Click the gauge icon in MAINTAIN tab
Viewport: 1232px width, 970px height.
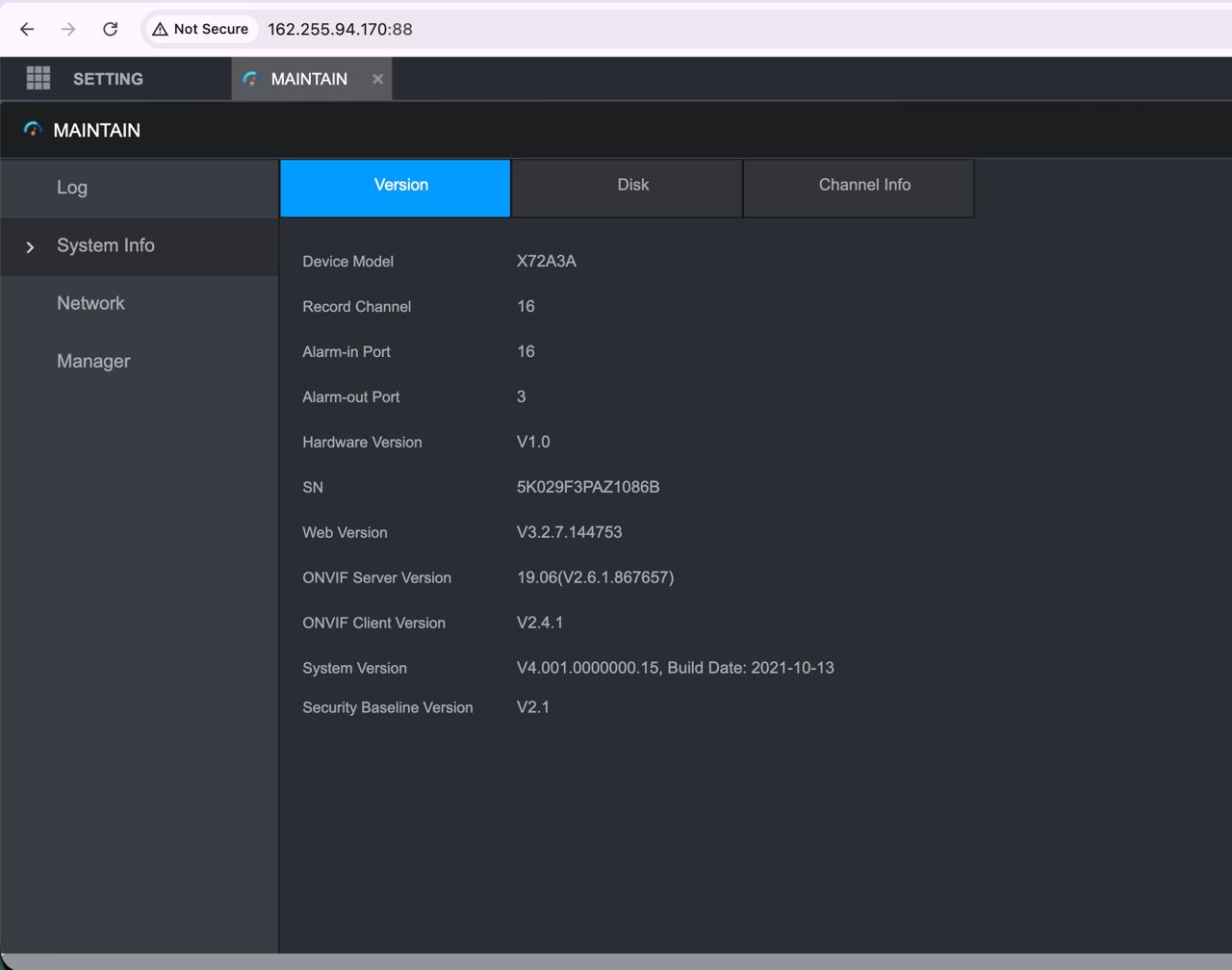[251, 79]
